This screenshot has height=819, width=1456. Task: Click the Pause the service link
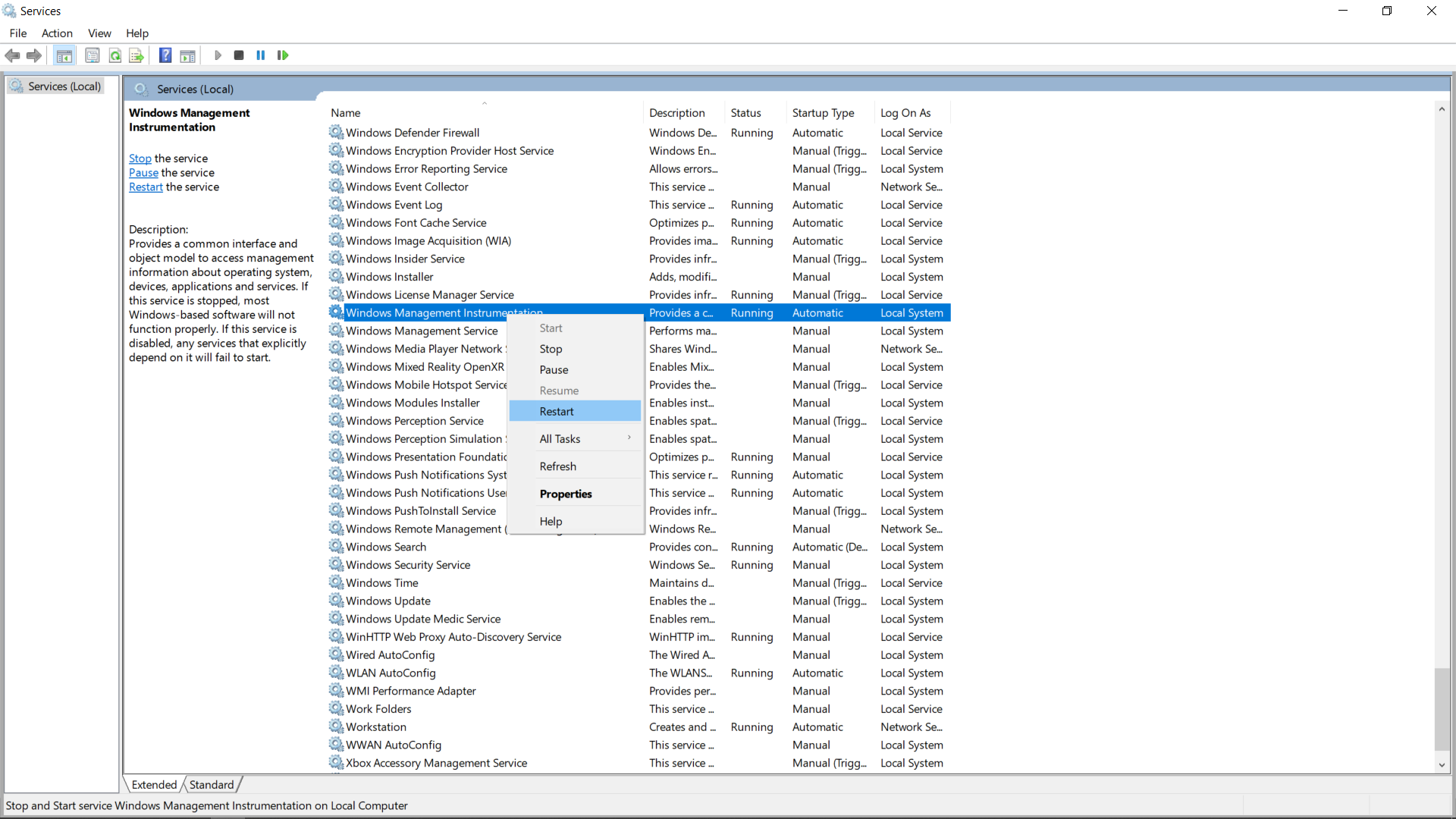tap(143, 172)
